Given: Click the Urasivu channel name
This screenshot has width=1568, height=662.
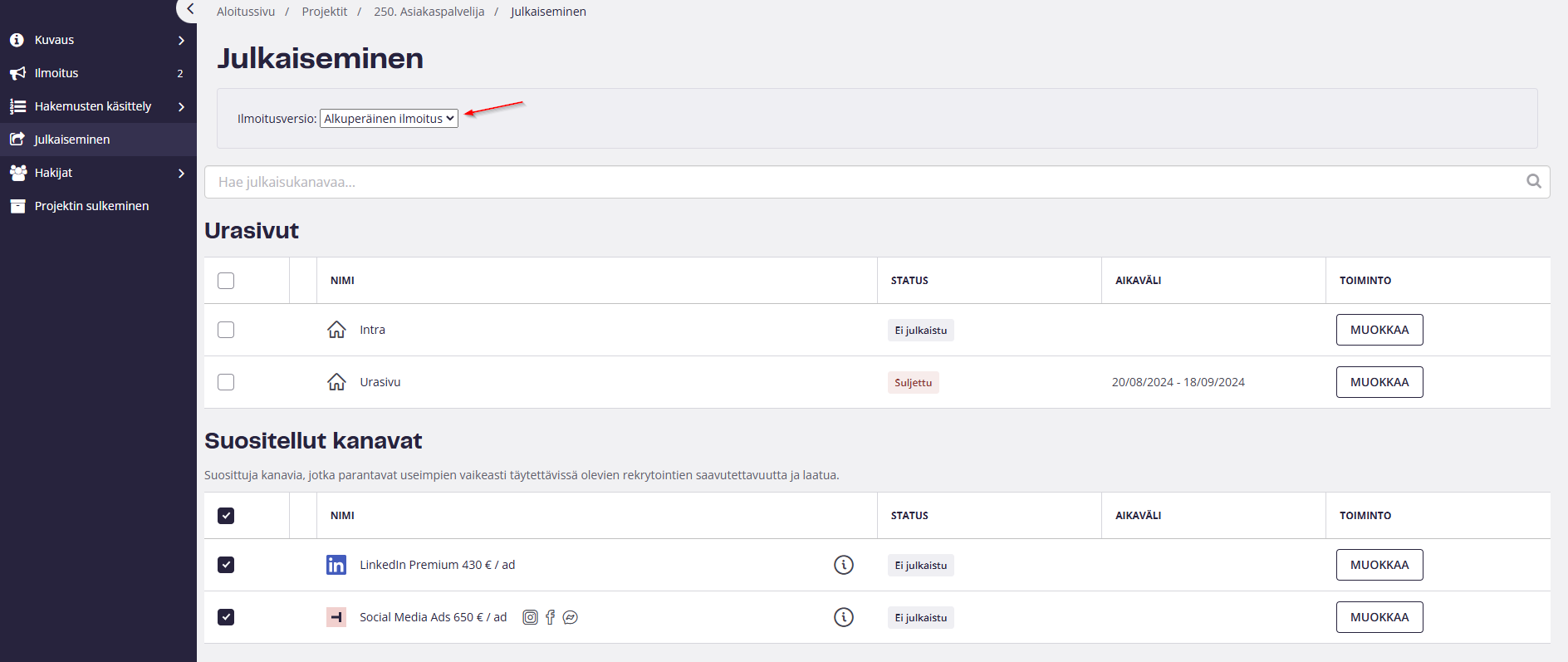Looking at the screenshot, I should tap(380, 382).
